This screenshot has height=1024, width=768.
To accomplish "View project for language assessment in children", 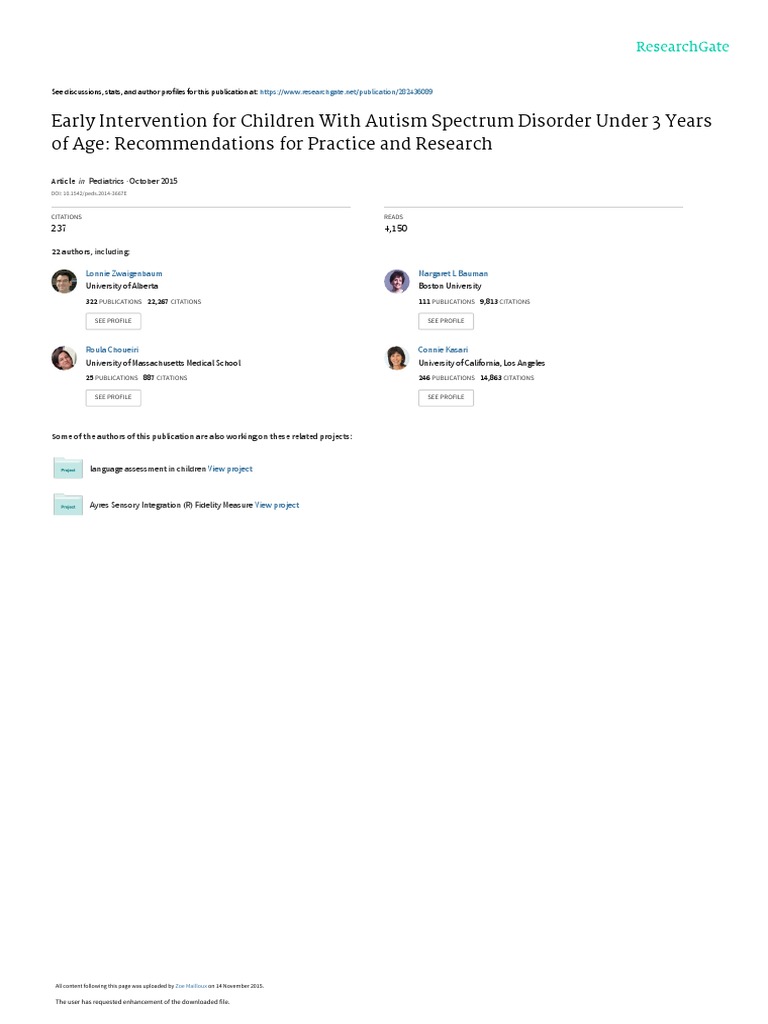I will (230, 468).
